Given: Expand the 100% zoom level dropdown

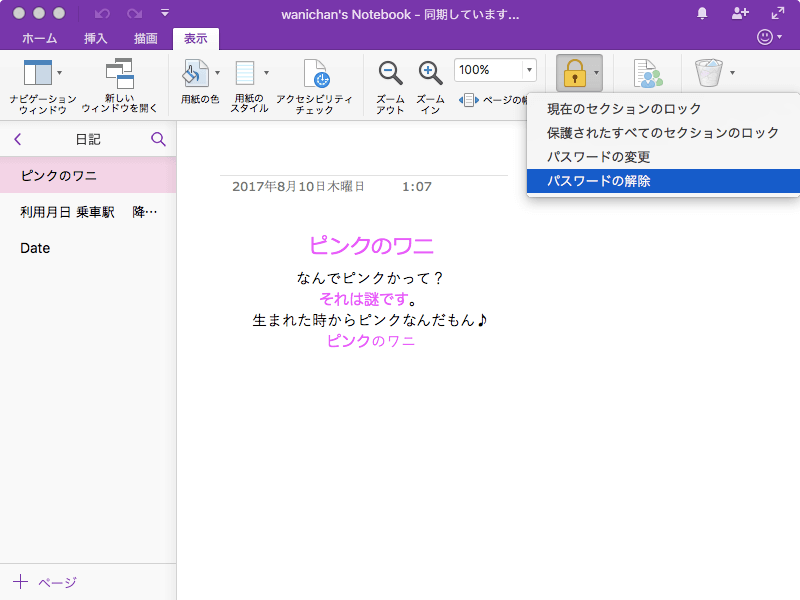Looking at the screenshot, I should click(x=527, y=70).
